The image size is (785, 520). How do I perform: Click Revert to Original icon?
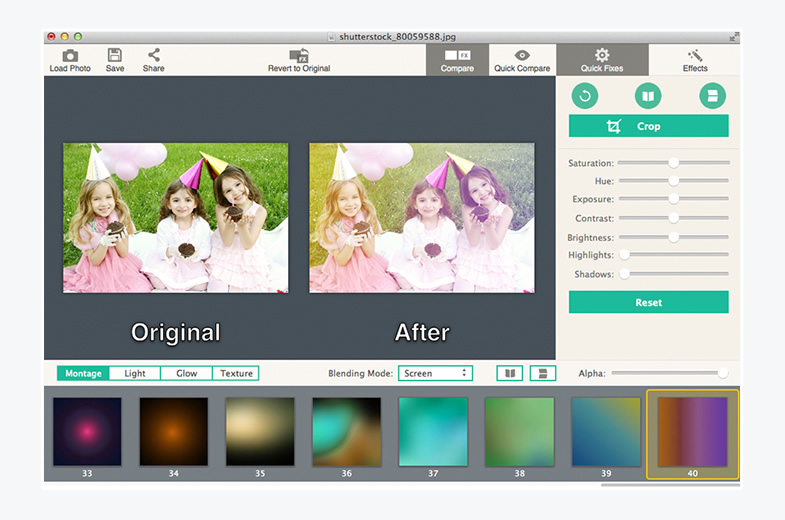click(298, 56)
